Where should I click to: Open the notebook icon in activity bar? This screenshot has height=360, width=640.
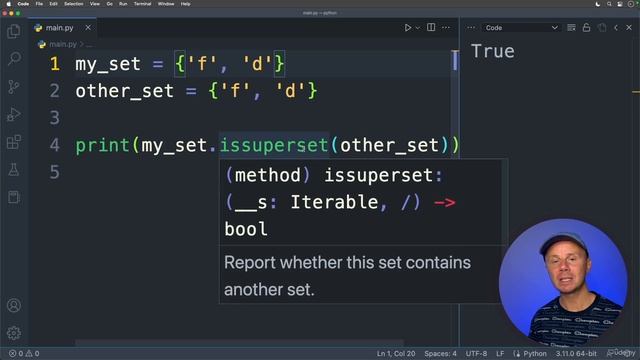14,197
